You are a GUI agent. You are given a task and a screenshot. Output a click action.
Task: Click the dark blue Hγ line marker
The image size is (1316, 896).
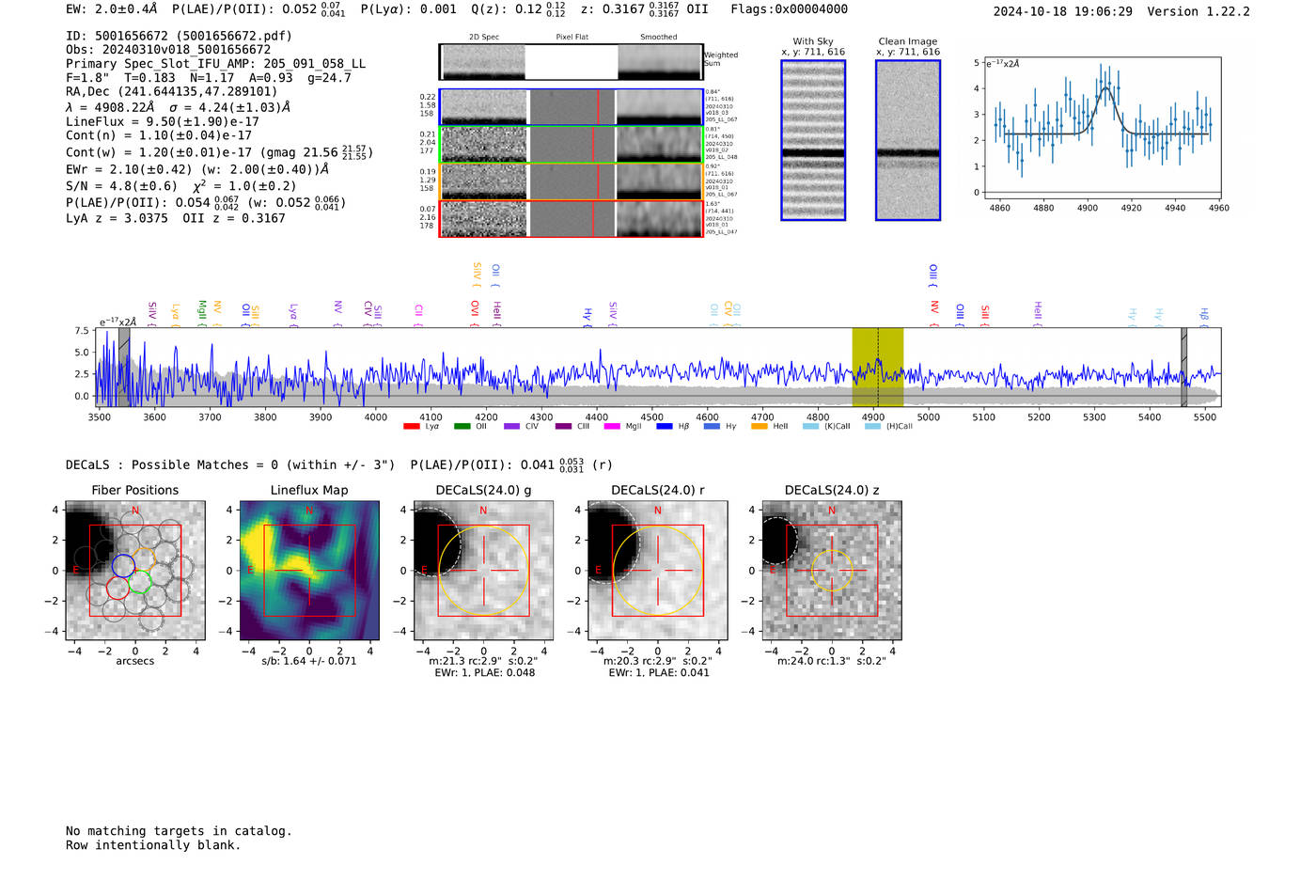[x=587, y=317]
